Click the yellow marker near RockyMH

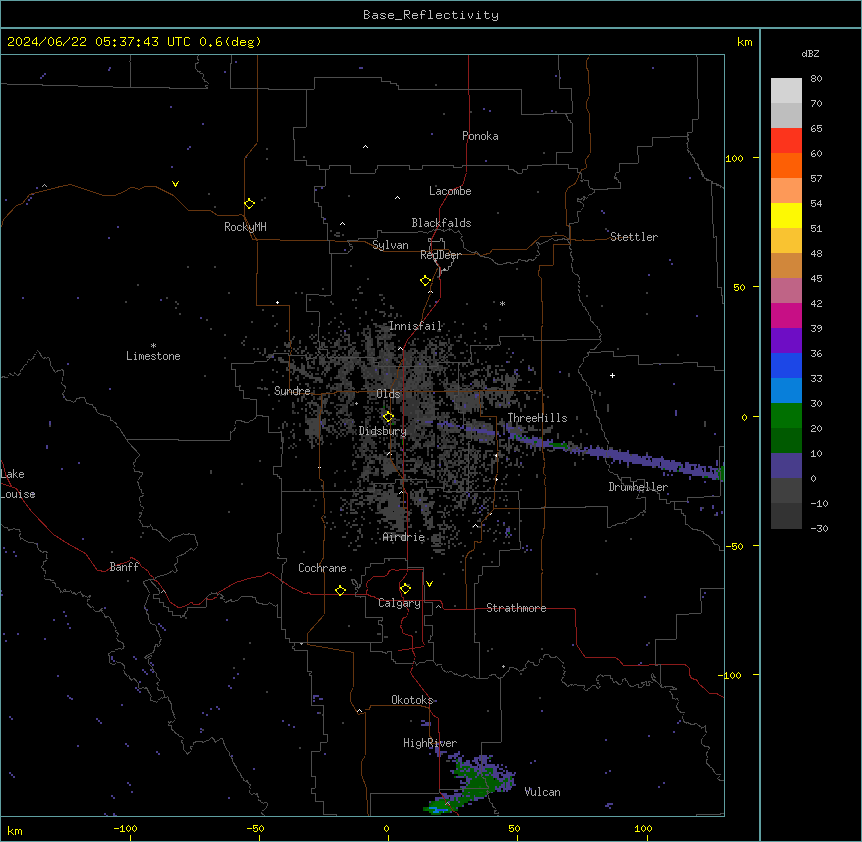tap(249, 204)
